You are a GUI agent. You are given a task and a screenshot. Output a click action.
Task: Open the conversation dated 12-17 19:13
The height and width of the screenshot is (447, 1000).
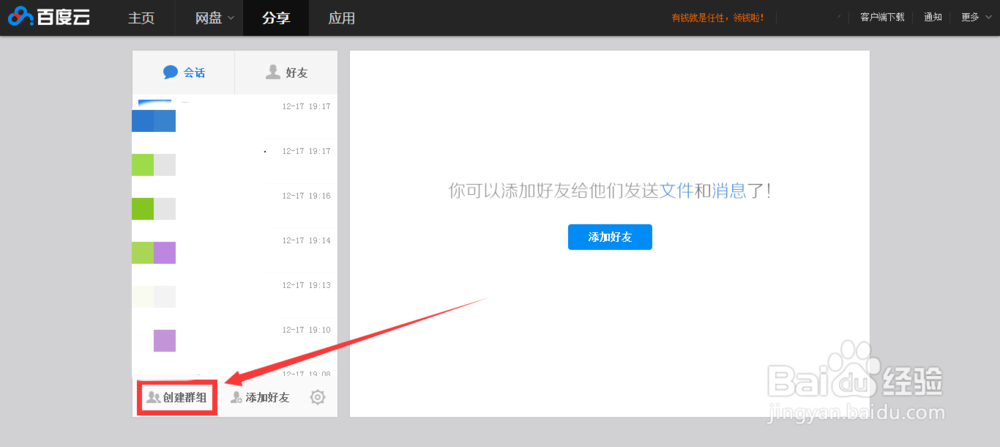[235, 295]
